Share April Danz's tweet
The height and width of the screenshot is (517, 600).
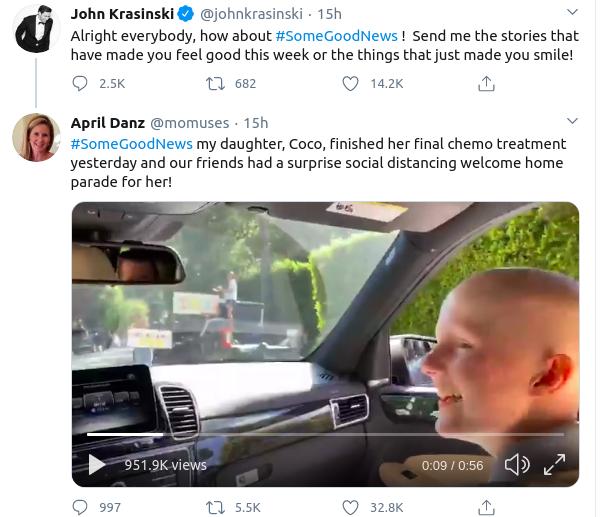tap(486, 507)
